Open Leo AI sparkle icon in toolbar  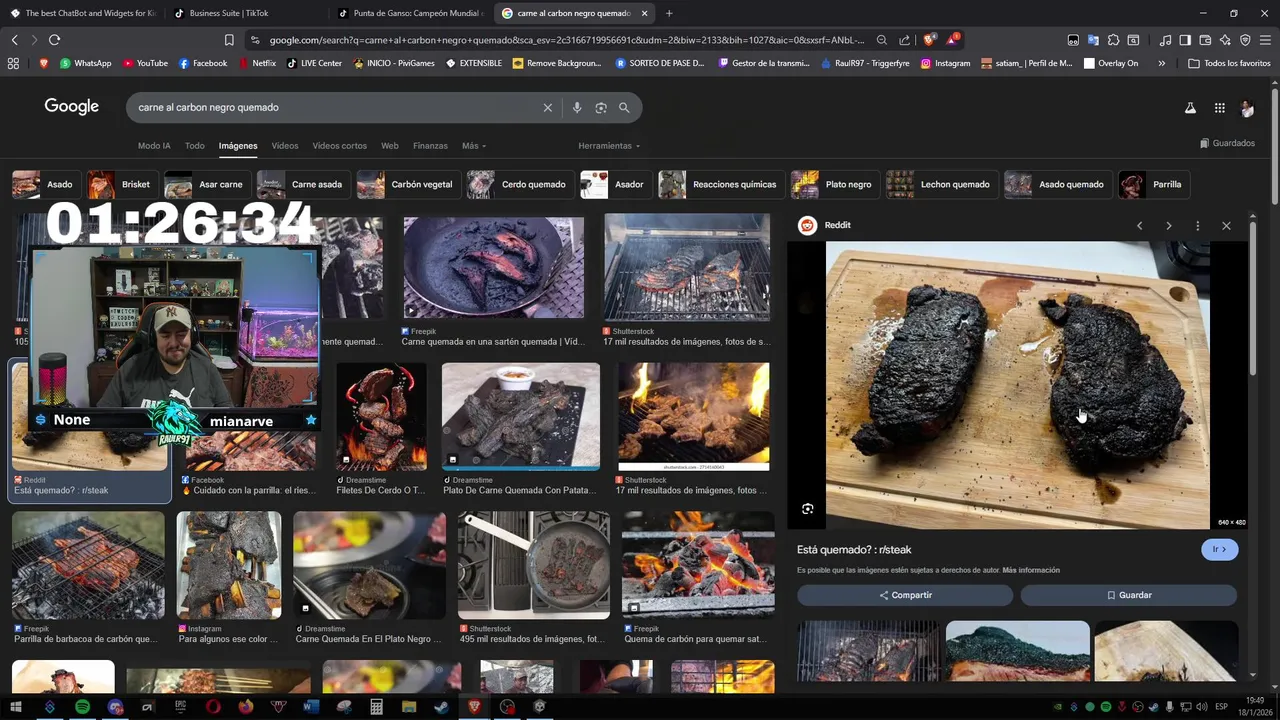pos(1225,40)
